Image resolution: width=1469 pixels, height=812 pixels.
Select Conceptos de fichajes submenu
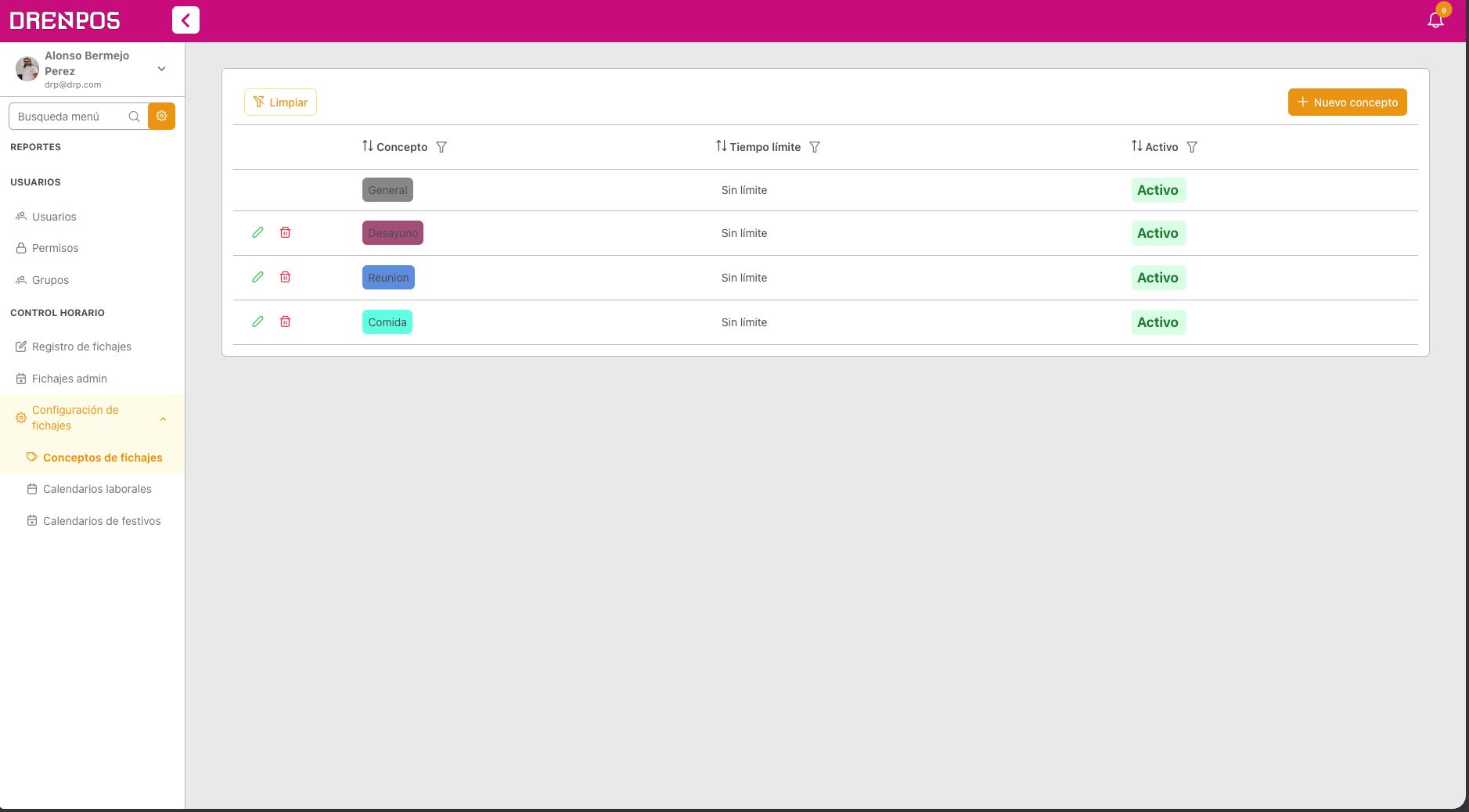pyautogui.click(x=92, y=458)
